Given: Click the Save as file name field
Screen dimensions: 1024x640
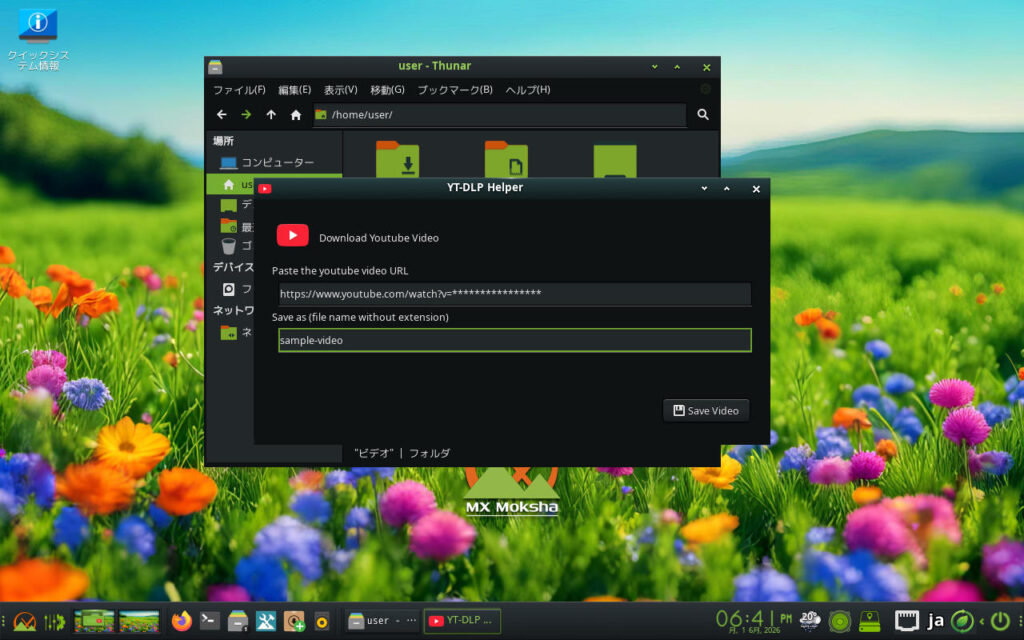Looking at the screenshot, I should click(515, 340).
